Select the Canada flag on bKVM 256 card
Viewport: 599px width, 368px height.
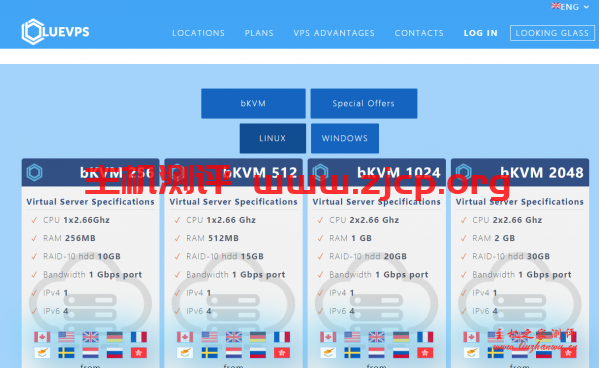point(42,337)
